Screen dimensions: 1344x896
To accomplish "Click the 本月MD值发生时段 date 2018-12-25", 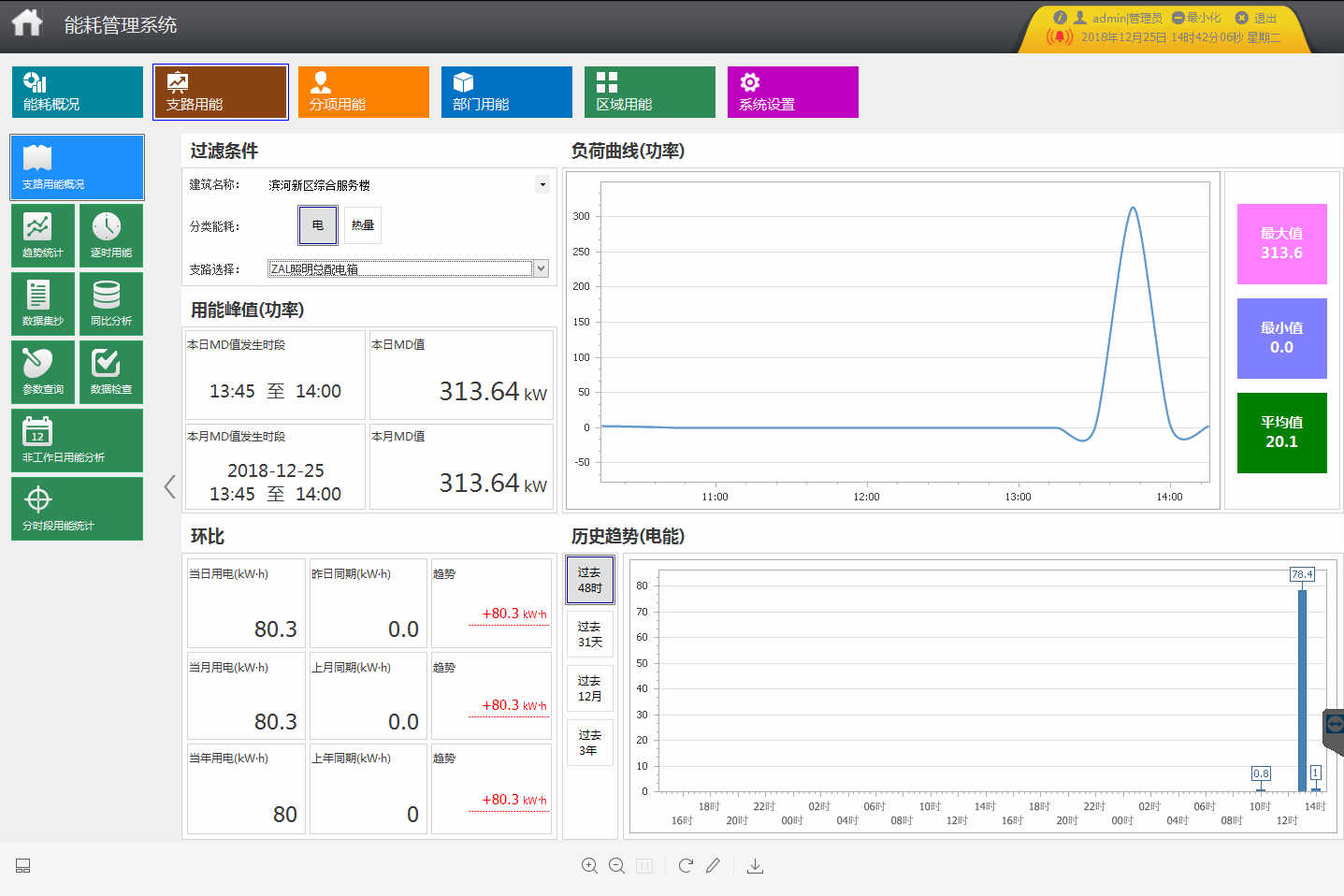I will [276, 470].
